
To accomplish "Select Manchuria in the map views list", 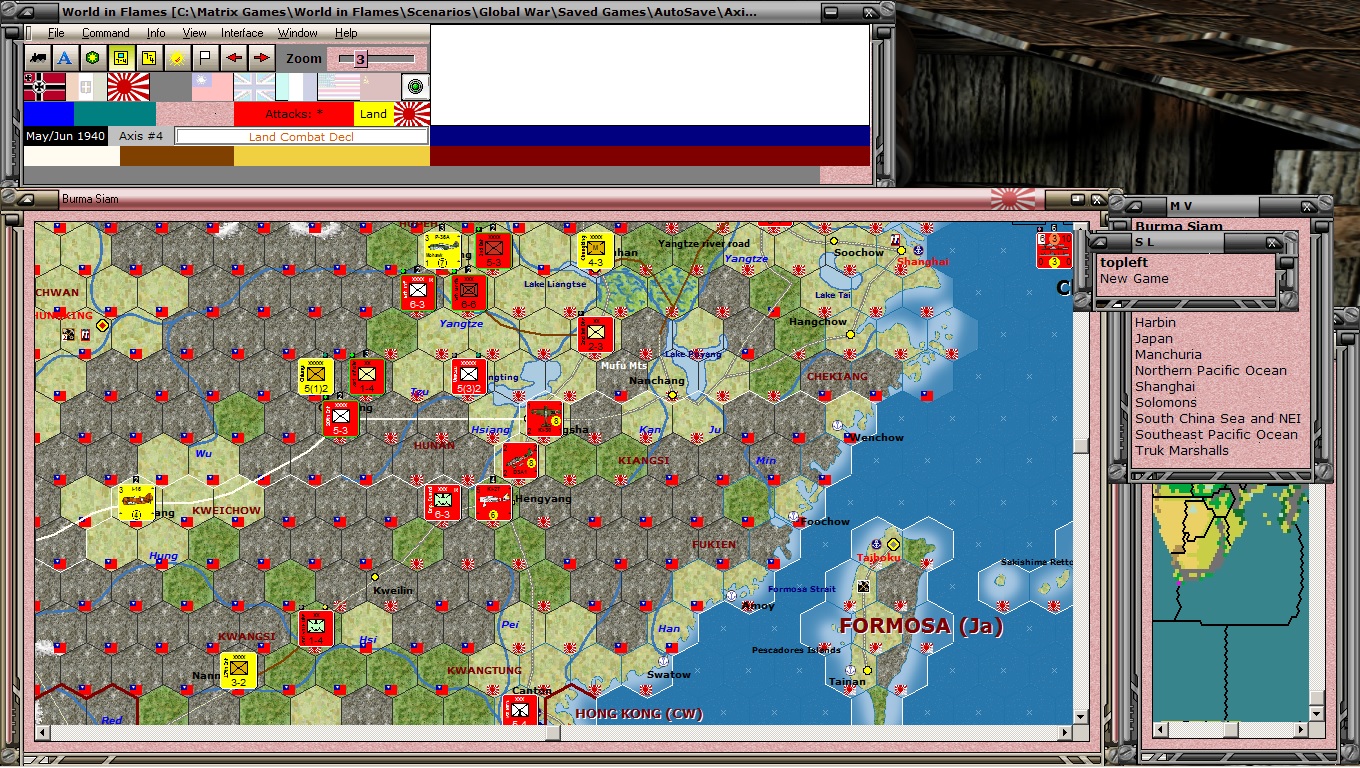I will (x=1168, y=354).
